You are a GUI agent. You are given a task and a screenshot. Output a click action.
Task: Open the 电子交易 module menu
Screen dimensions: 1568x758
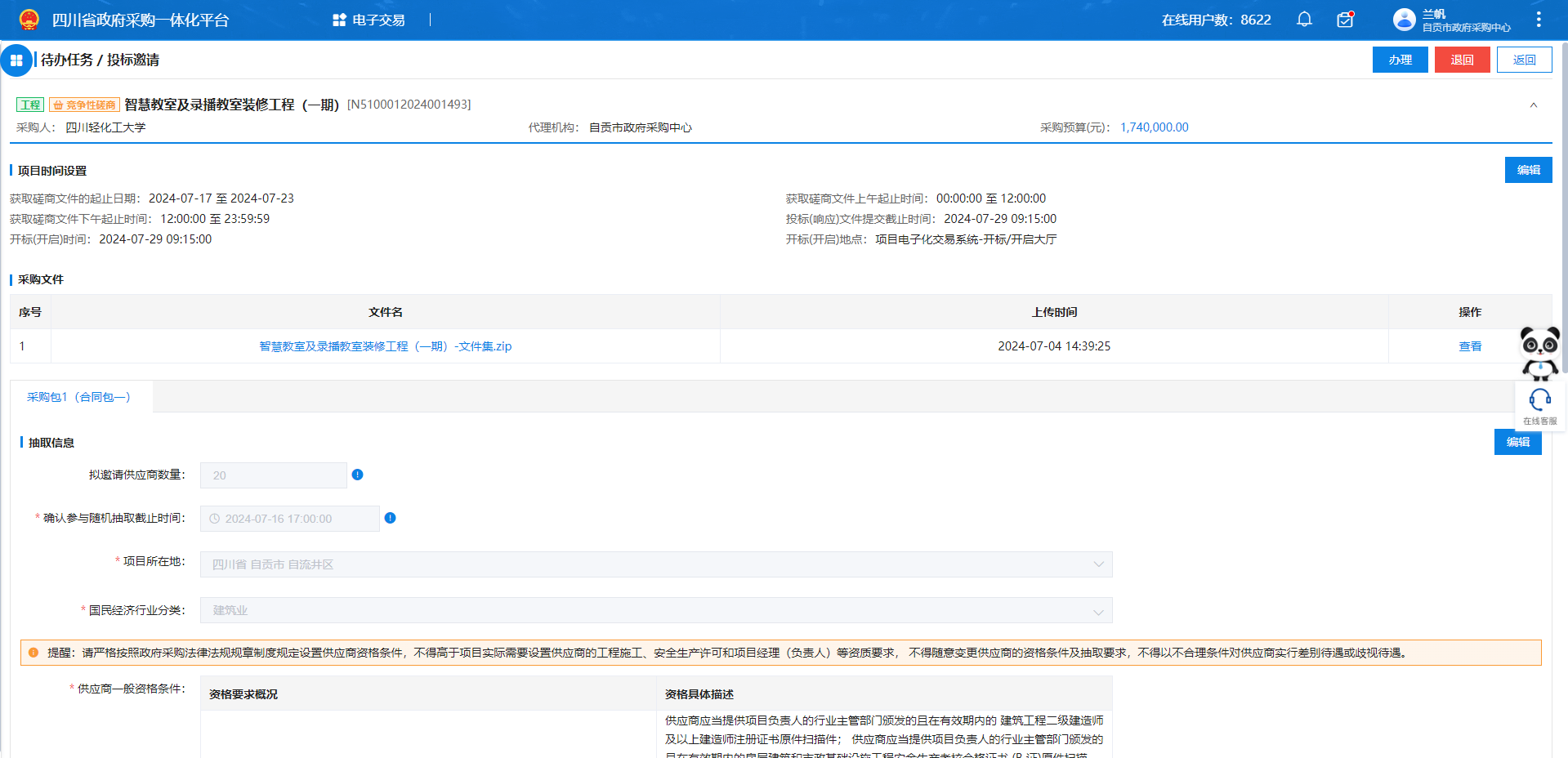[x=369, y=20]
